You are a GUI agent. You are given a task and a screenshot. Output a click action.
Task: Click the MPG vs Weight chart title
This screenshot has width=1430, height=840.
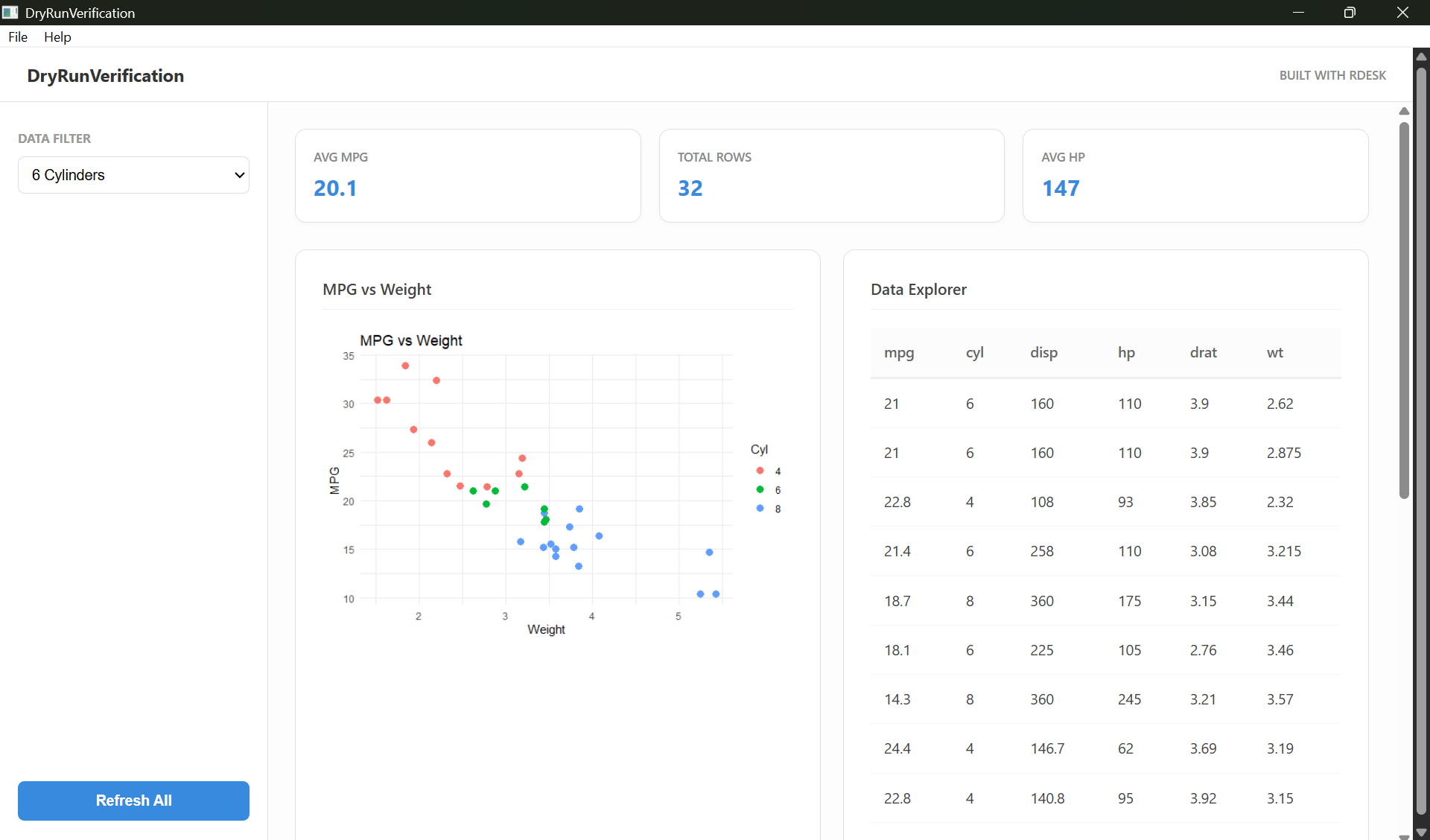[x=377, y=290]
